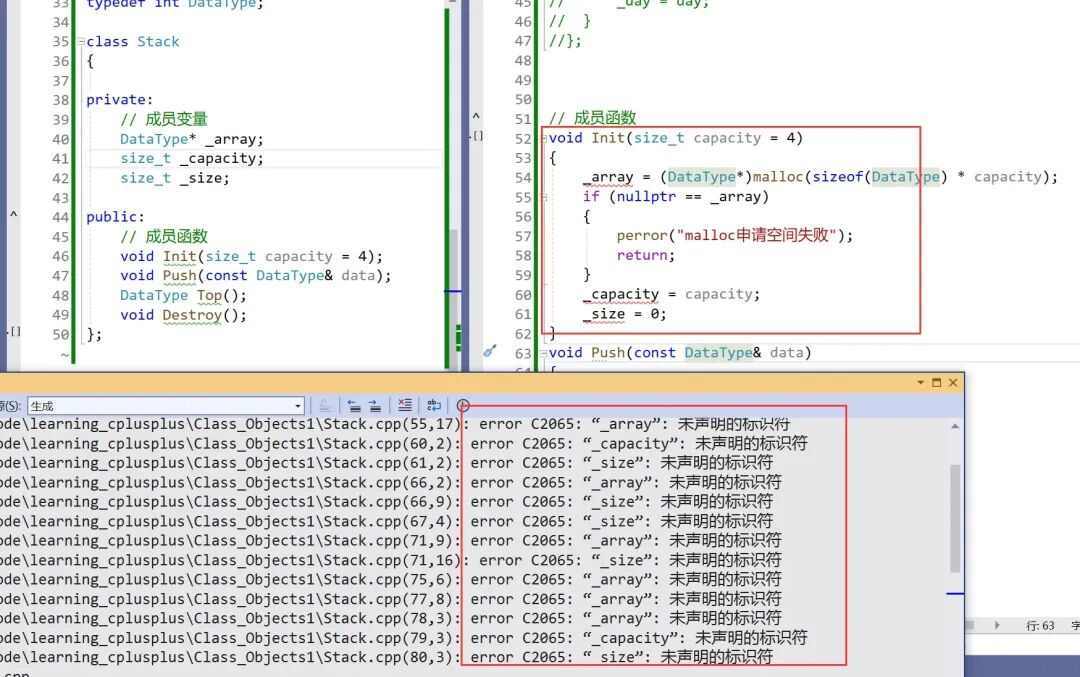Clear all output with the clear icon

pos(405,406)
